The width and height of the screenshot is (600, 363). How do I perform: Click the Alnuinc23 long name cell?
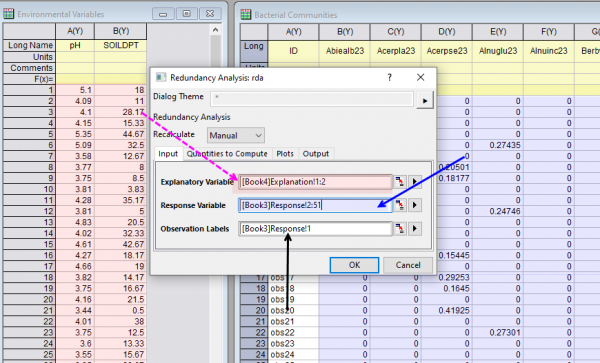[549, 51]
